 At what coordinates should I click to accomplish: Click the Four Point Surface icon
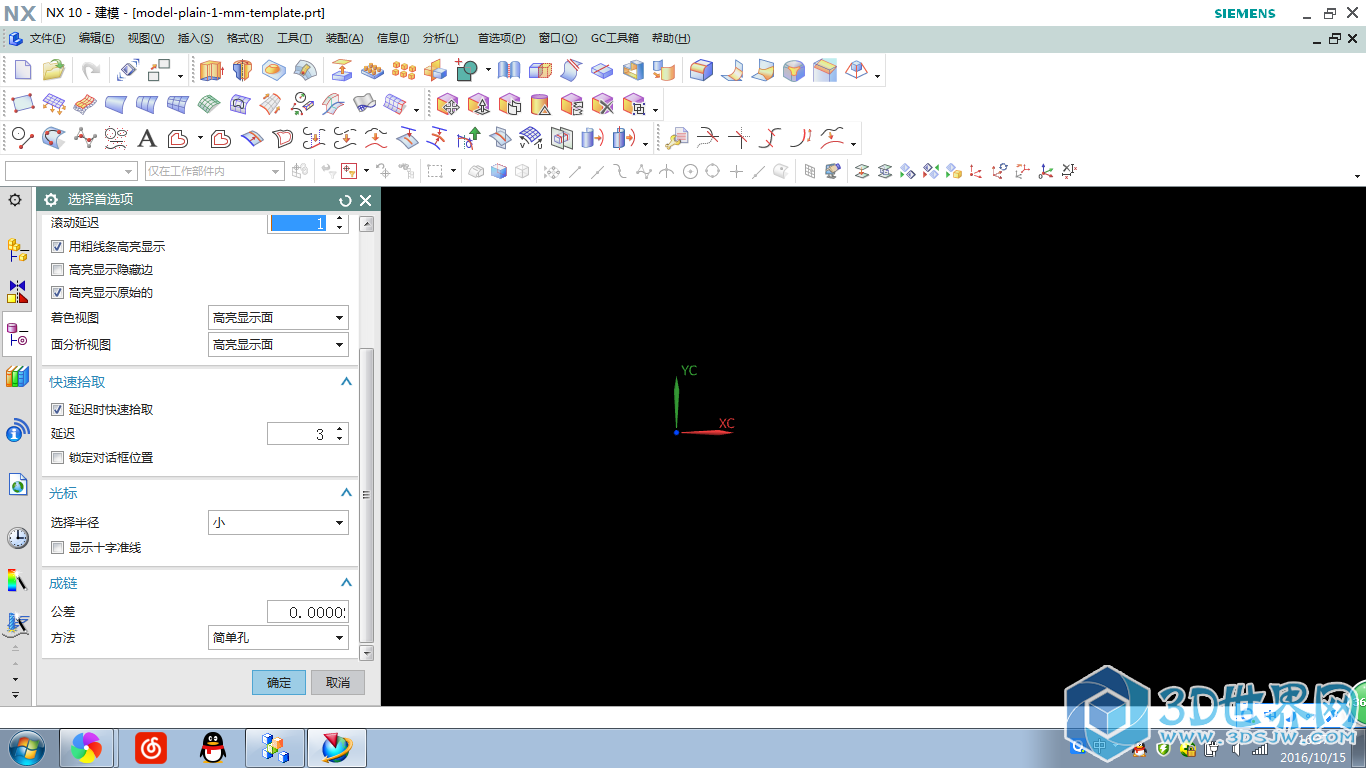(x=23, y=104)
